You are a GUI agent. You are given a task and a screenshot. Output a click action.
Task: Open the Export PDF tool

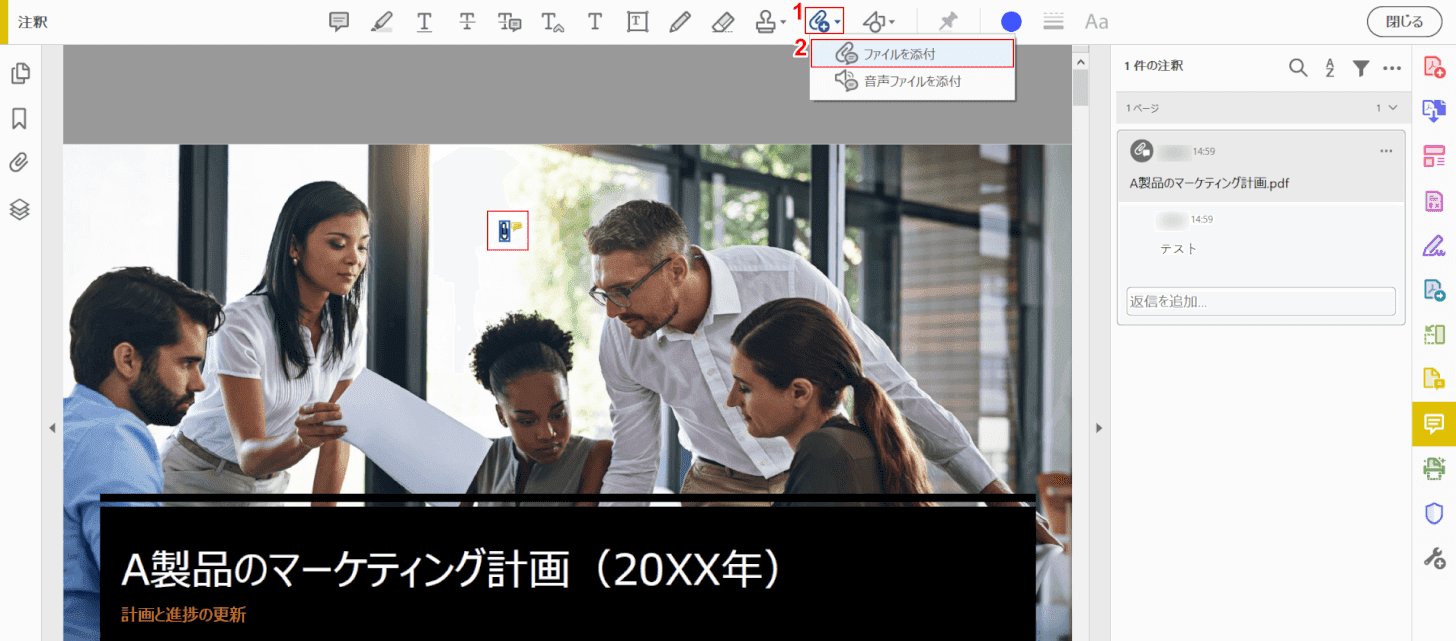point(1434,111)
